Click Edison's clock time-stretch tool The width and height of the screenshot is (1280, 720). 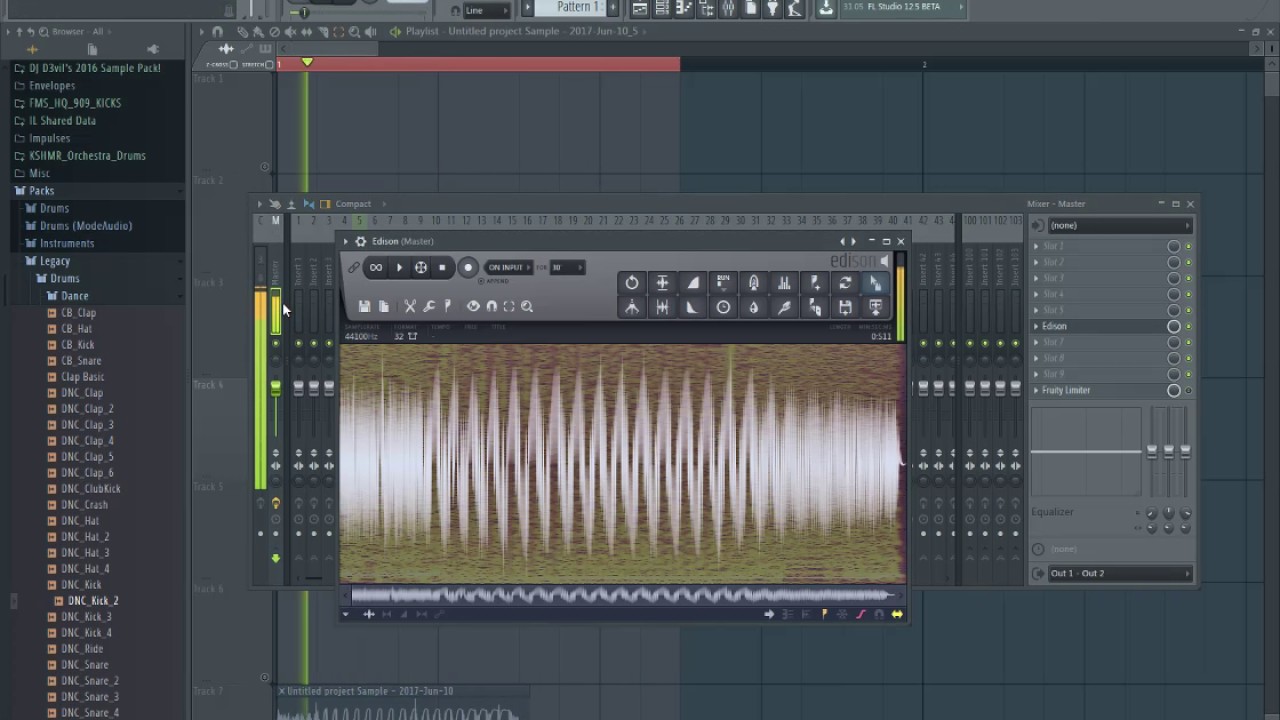coord(723,308)
